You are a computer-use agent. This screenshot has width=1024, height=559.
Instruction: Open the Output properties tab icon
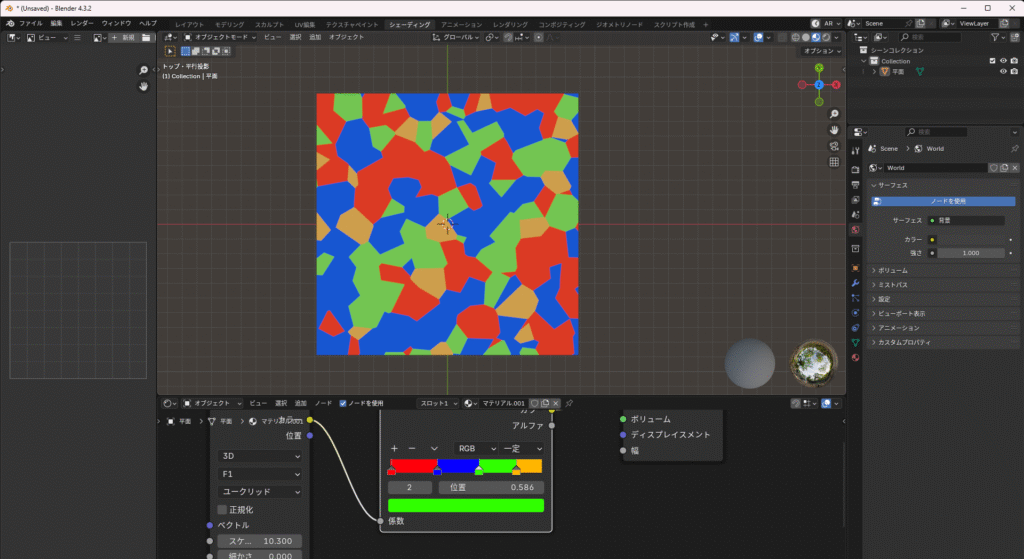click(856, 184)
